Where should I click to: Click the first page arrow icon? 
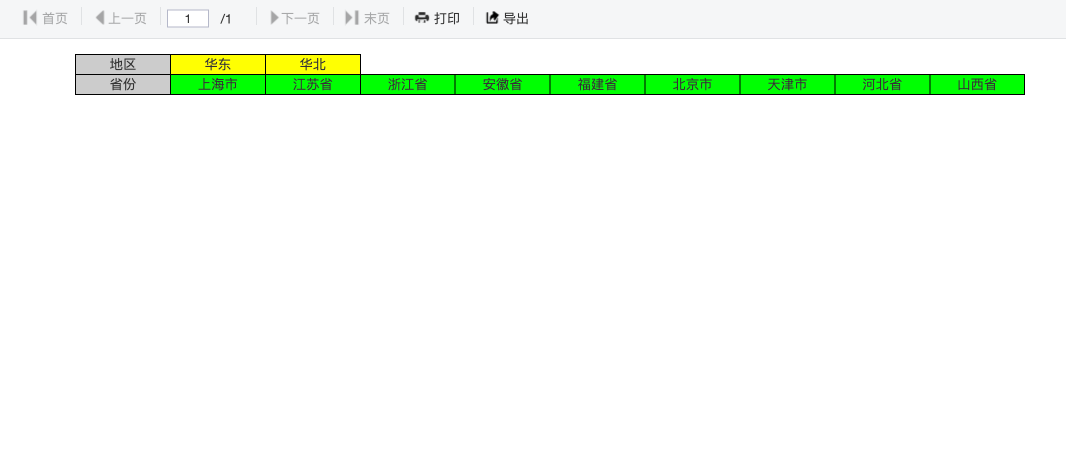click(x=29, y=18)
